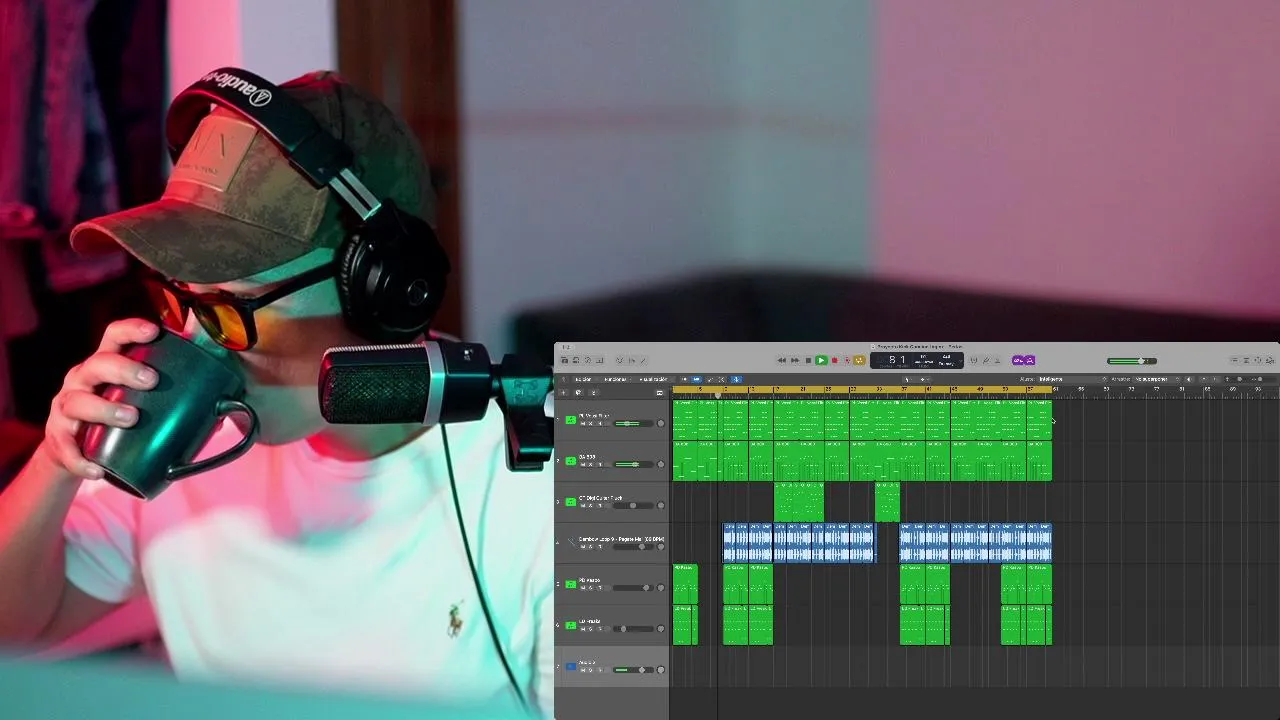Select track 3 green instrument icon
This screenshot has width=1280, height=720.
point(571,502)
